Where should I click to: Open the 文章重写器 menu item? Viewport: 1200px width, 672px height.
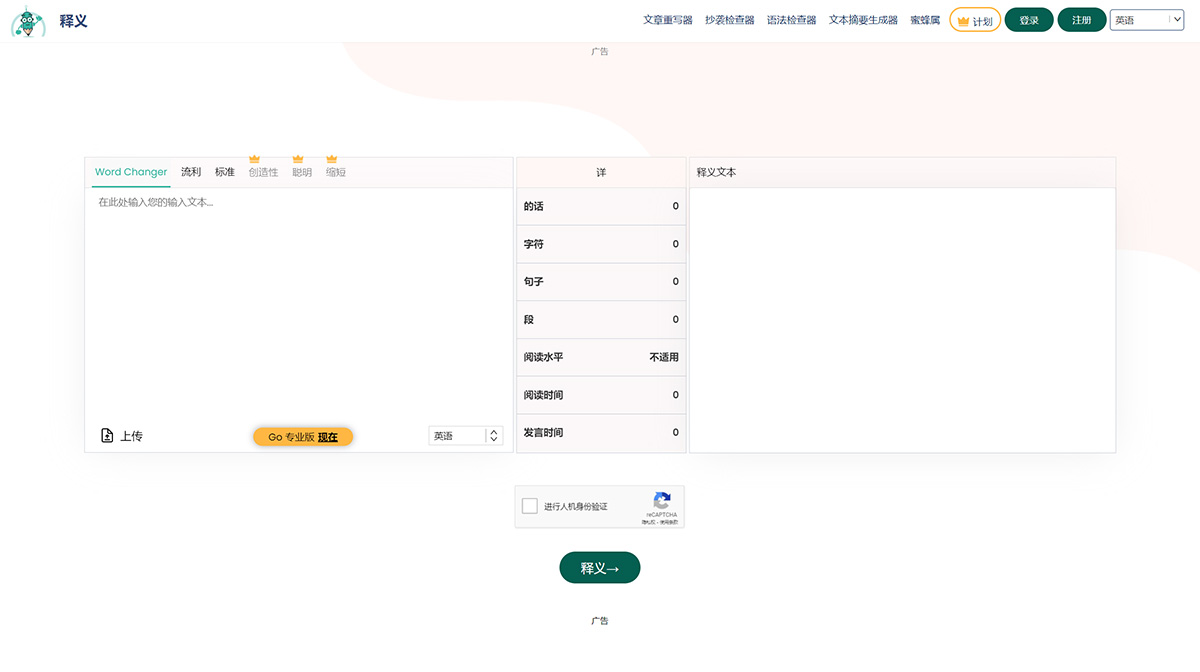(669, 19)
